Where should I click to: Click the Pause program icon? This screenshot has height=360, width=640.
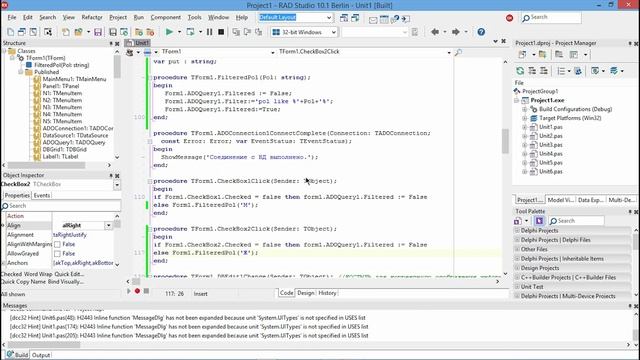pos(209,32)
